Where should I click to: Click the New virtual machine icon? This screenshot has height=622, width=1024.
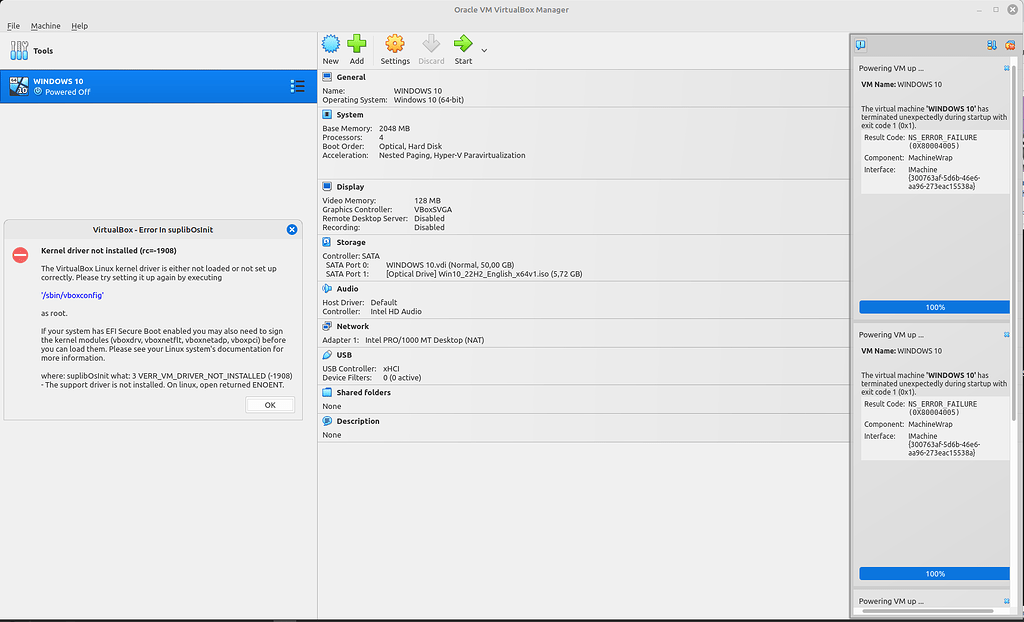[330, 44]
